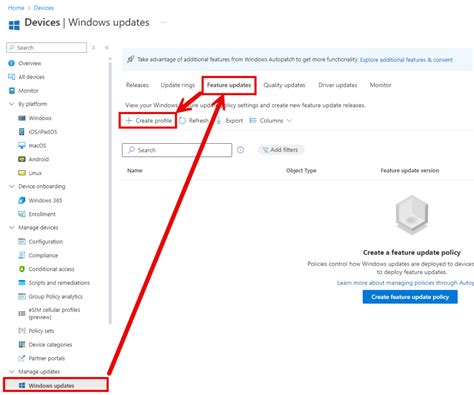The image size is (474, 395).
Task: Click Create feature update policy button
Action: [x=410, y=297]
